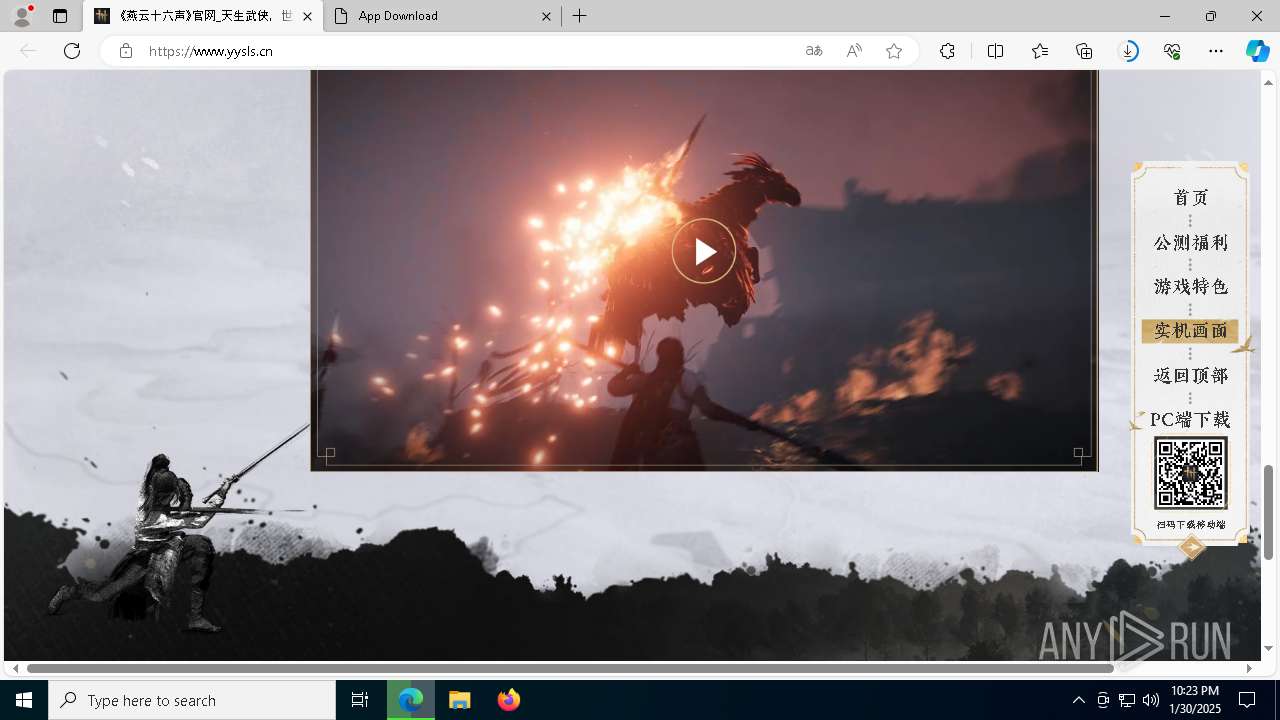Add page to favorites star
This screenshot has height=720, width=1280.
coord(894,51)
